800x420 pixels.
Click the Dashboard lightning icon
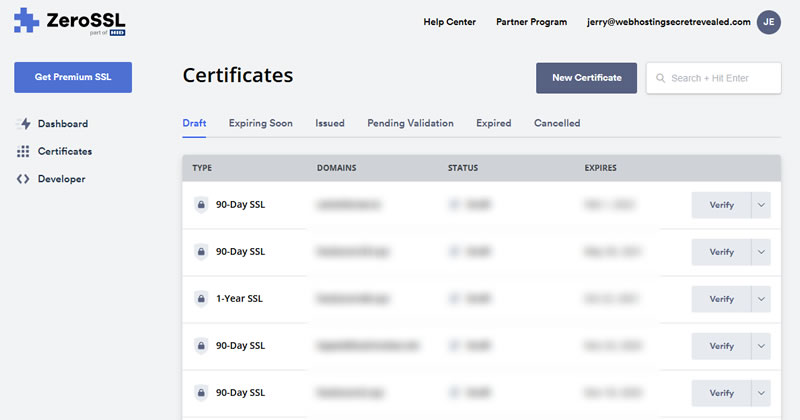click(x=23, y=123)
